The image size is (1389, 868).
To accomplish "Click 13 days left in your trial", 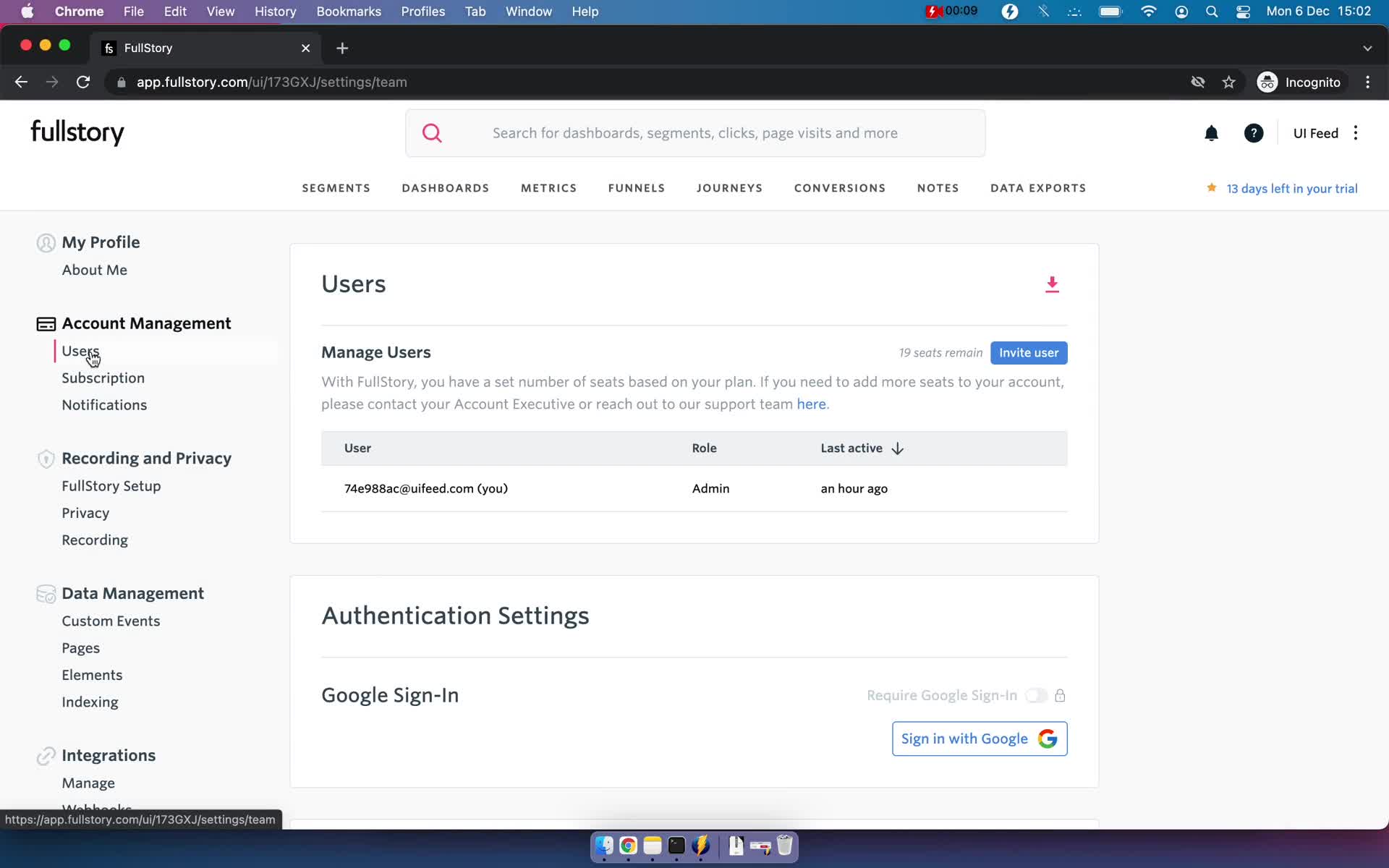I will pyautogui.click(x=1291, y=188).
